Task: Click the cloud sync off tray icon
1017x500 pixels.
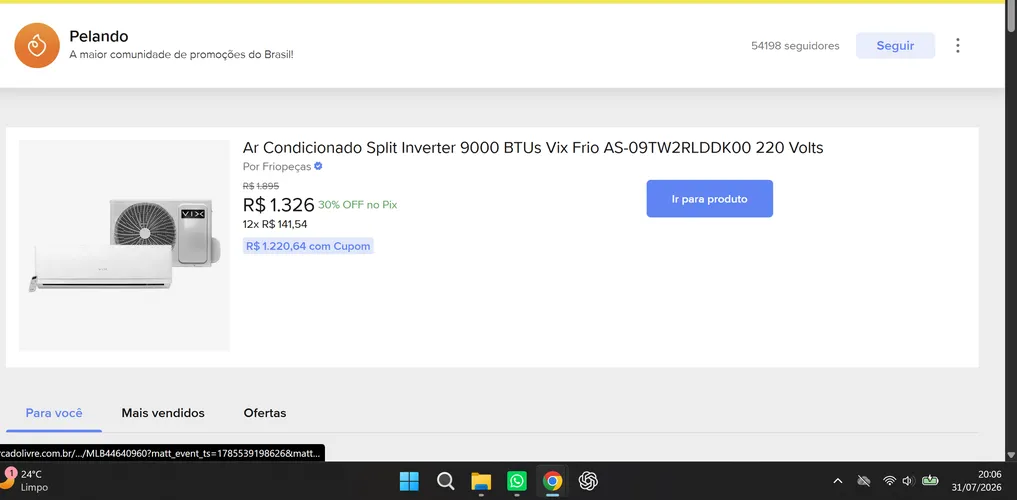Action: point(863,481)
